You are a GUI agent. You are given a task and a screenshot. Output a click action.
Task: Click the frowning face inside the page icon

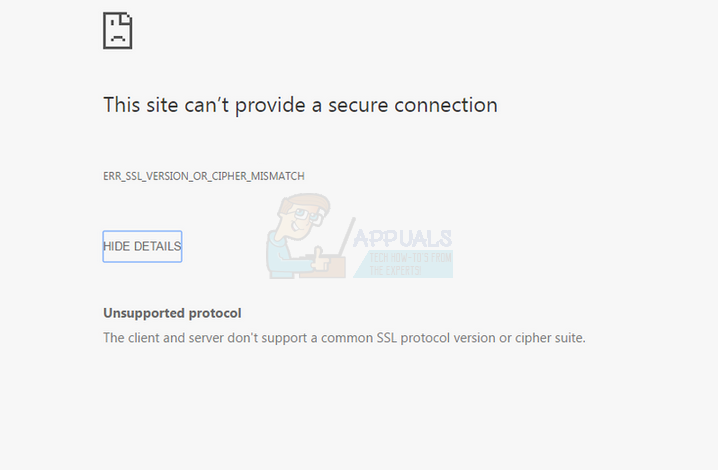coord(116,35)
